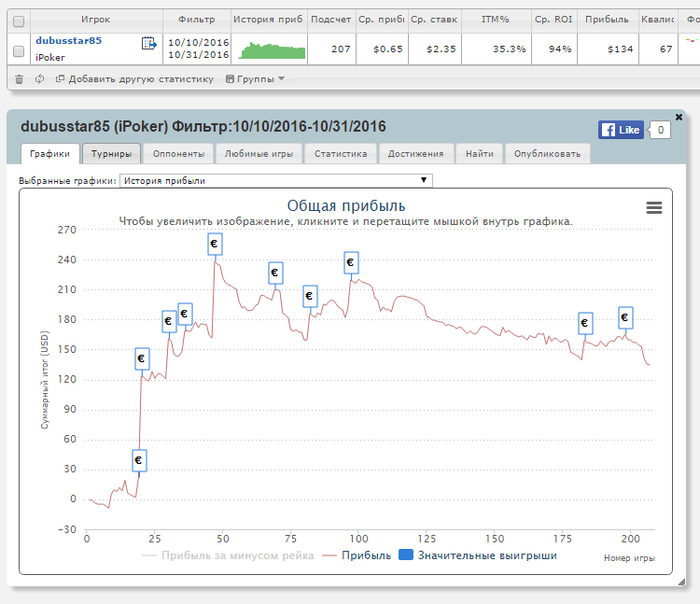The width and height of the screenshot is (700, 604).
Task: Open the 'Достижения' tab
Action: tap(416, 154)
